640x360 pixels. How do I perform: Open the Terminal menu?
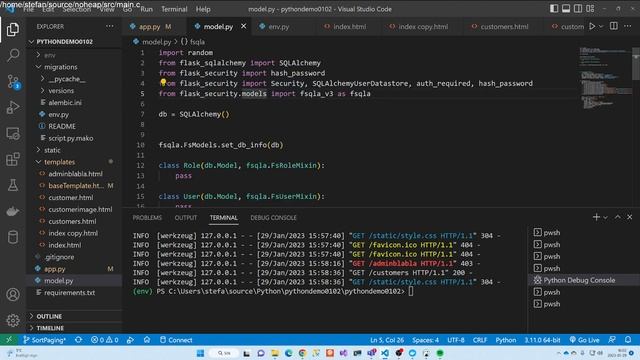174,9
